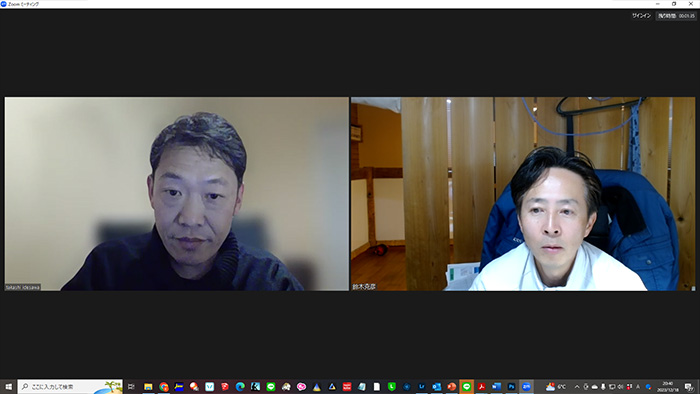Open the highlighted LINE app icon
700x394 pixels.
coord(467,386)
